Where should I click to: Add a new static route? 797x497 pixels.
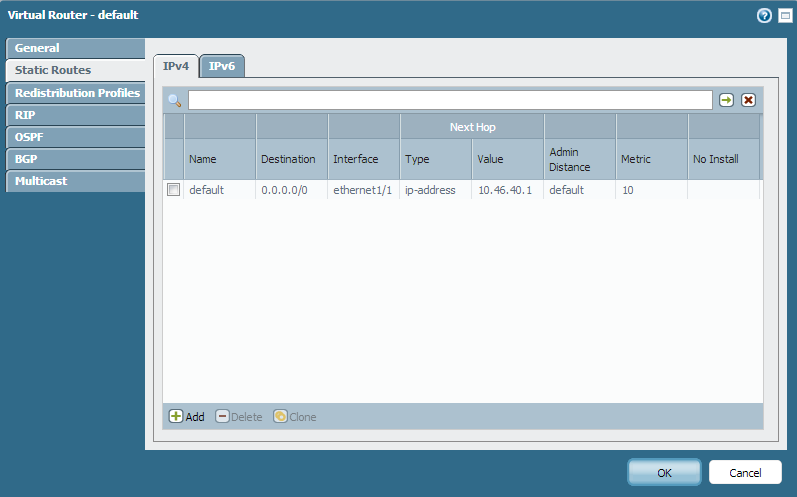(187, 417)
